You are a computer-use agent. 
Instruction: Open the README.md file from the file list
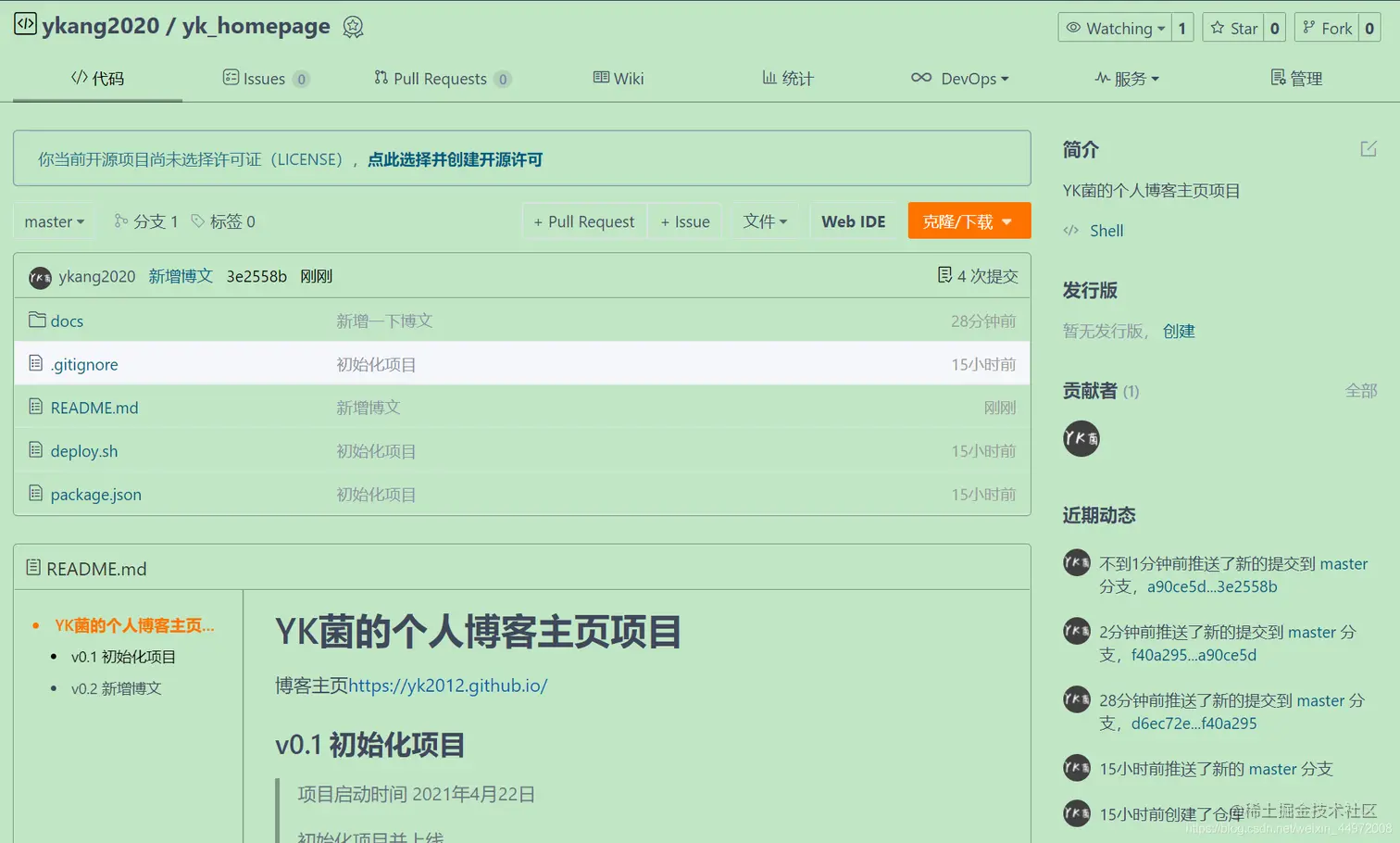[x=94, y=407]
